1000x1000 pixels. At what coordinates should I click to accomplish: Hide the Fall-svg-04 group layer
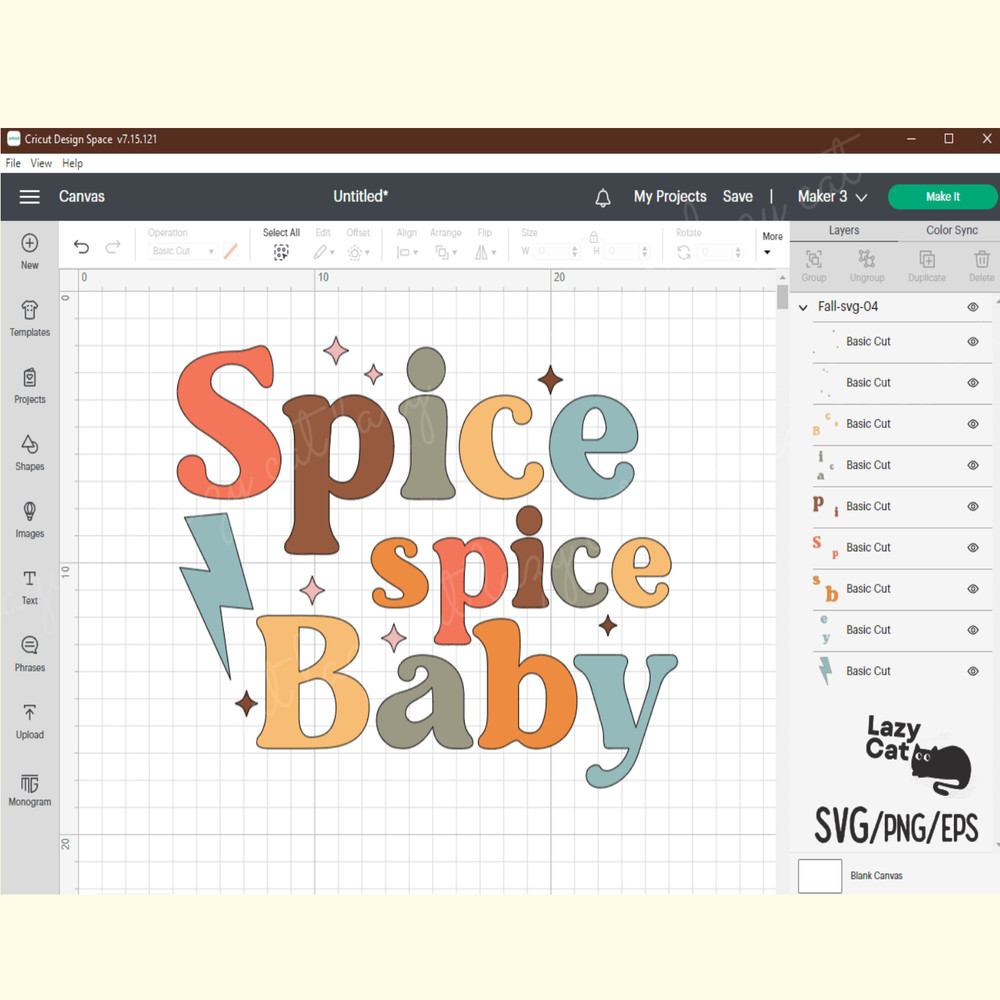(973, 307)
